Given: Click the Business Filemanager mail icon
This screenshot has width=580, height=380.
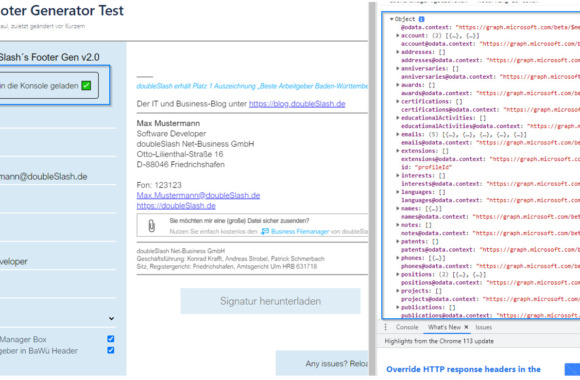Looking at the screenshot, I should coord(264,231).
